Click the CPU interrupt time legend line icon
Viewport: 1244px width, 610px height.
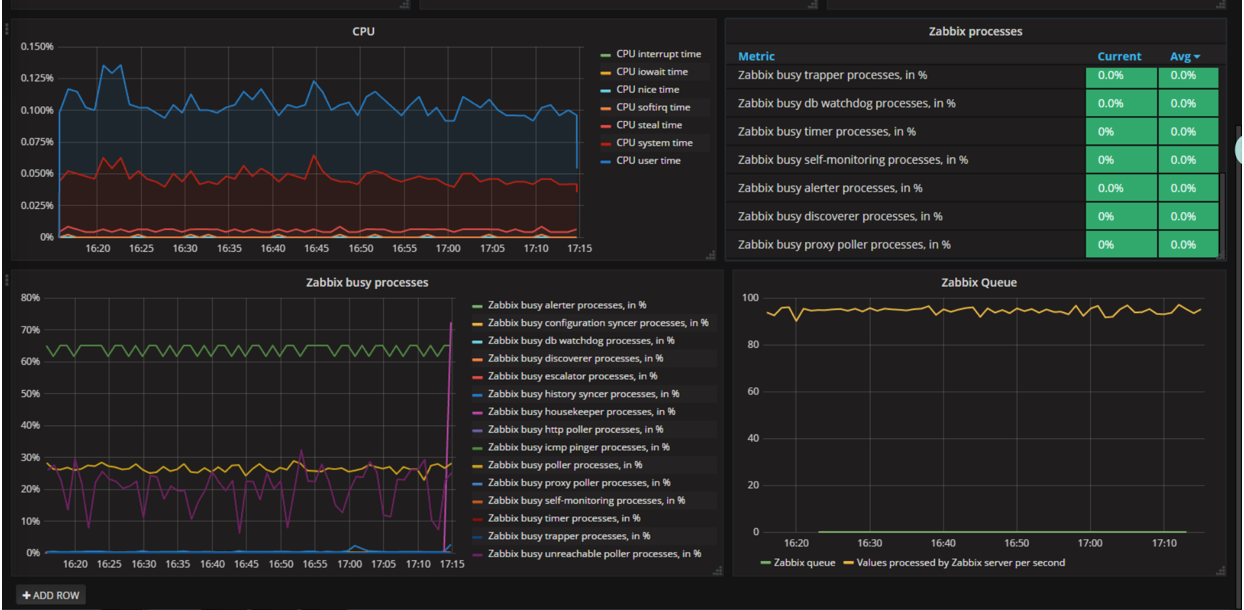pos(605,55)
